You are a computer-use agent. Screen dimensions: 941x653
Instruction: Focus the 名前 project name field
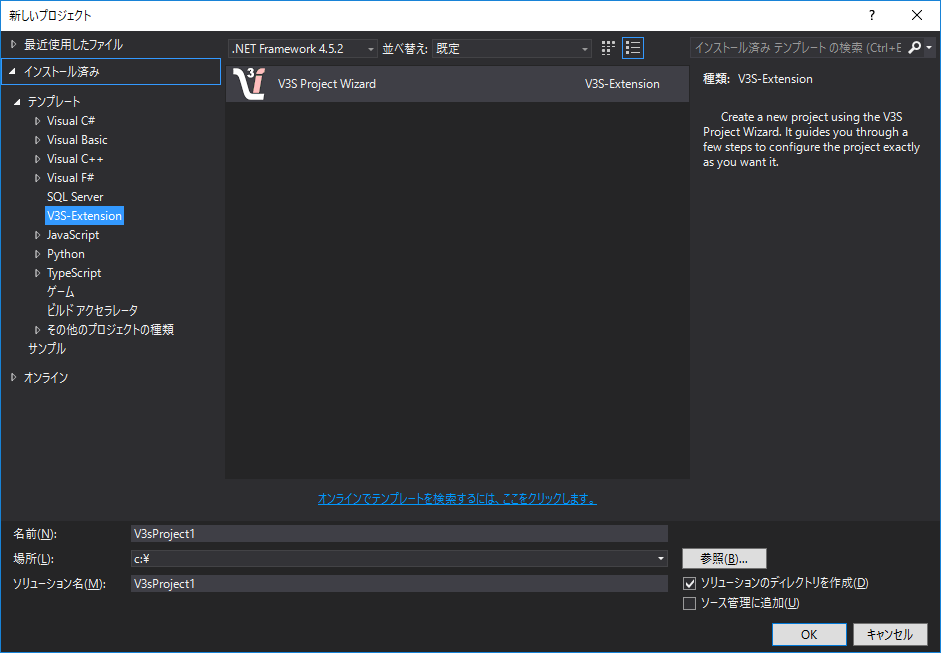point(399,534)
